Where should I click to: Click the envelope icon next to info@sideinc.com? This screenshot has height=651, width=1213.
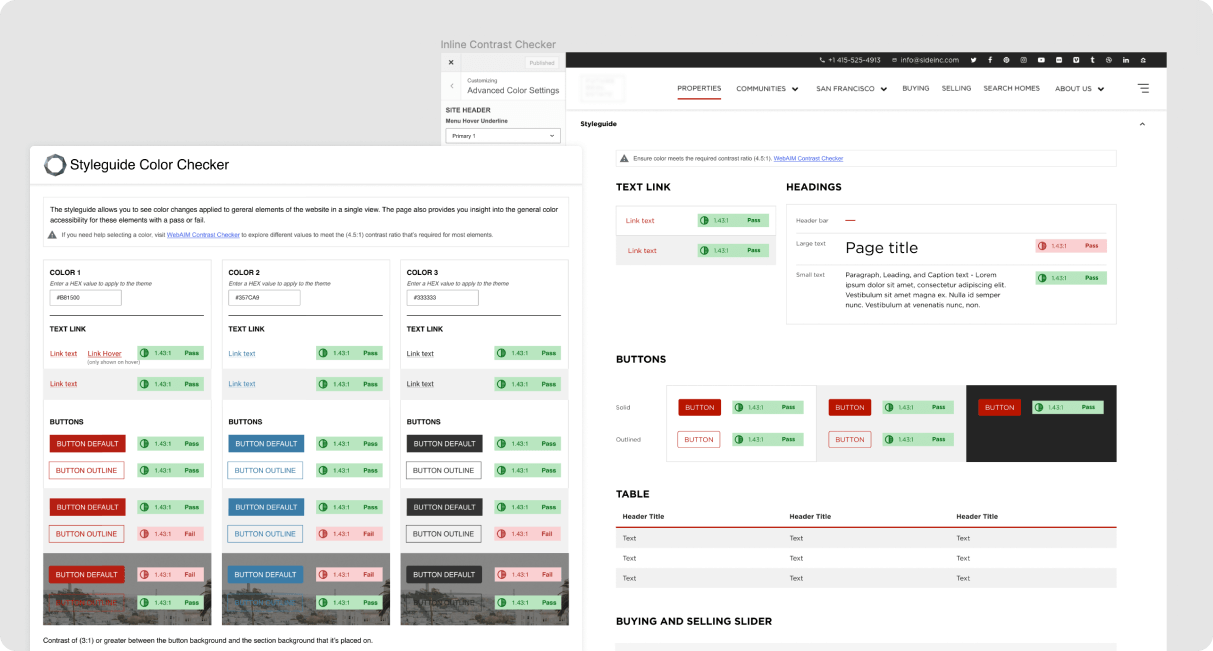pos(896,59)
